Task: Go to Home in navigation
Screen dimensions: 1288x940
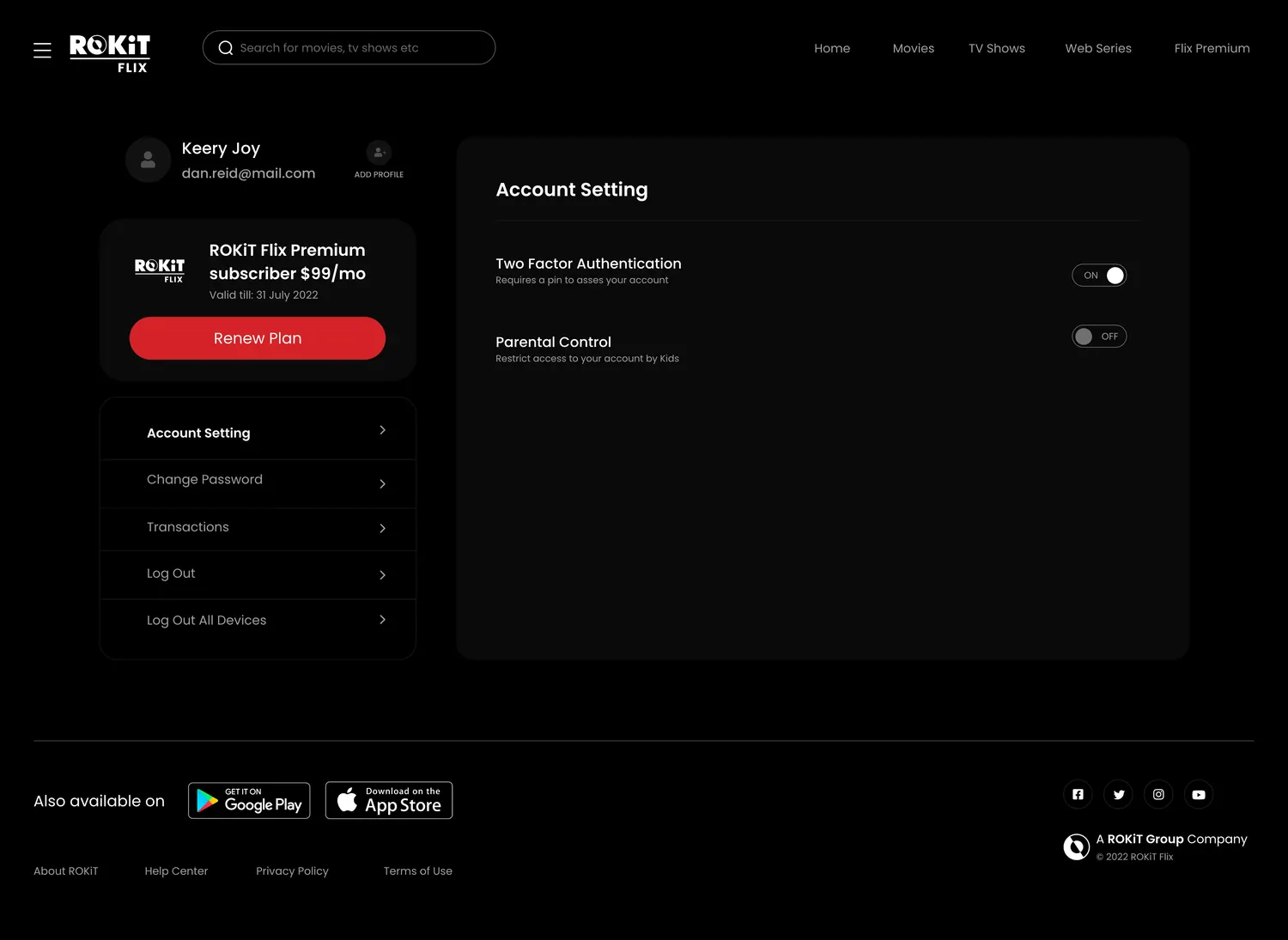Action: coord(832,48)
